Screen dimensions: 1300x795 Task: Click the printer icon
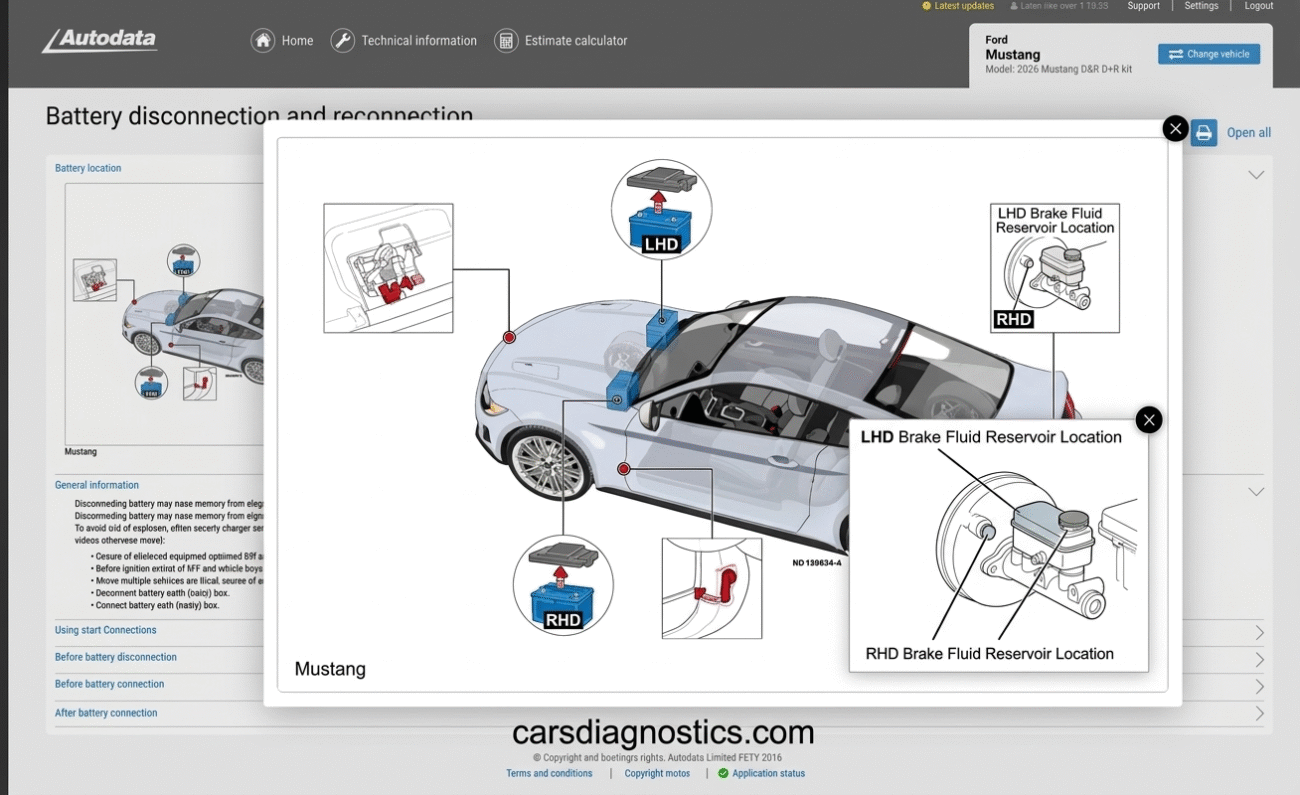coord(1204,133)
